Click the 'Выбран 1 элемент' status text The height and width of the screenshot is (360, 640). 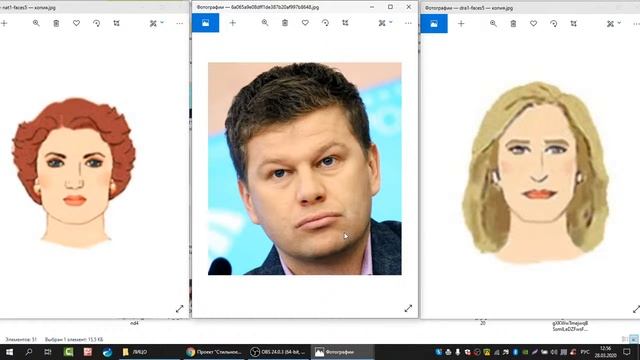(x=74, y=339)
